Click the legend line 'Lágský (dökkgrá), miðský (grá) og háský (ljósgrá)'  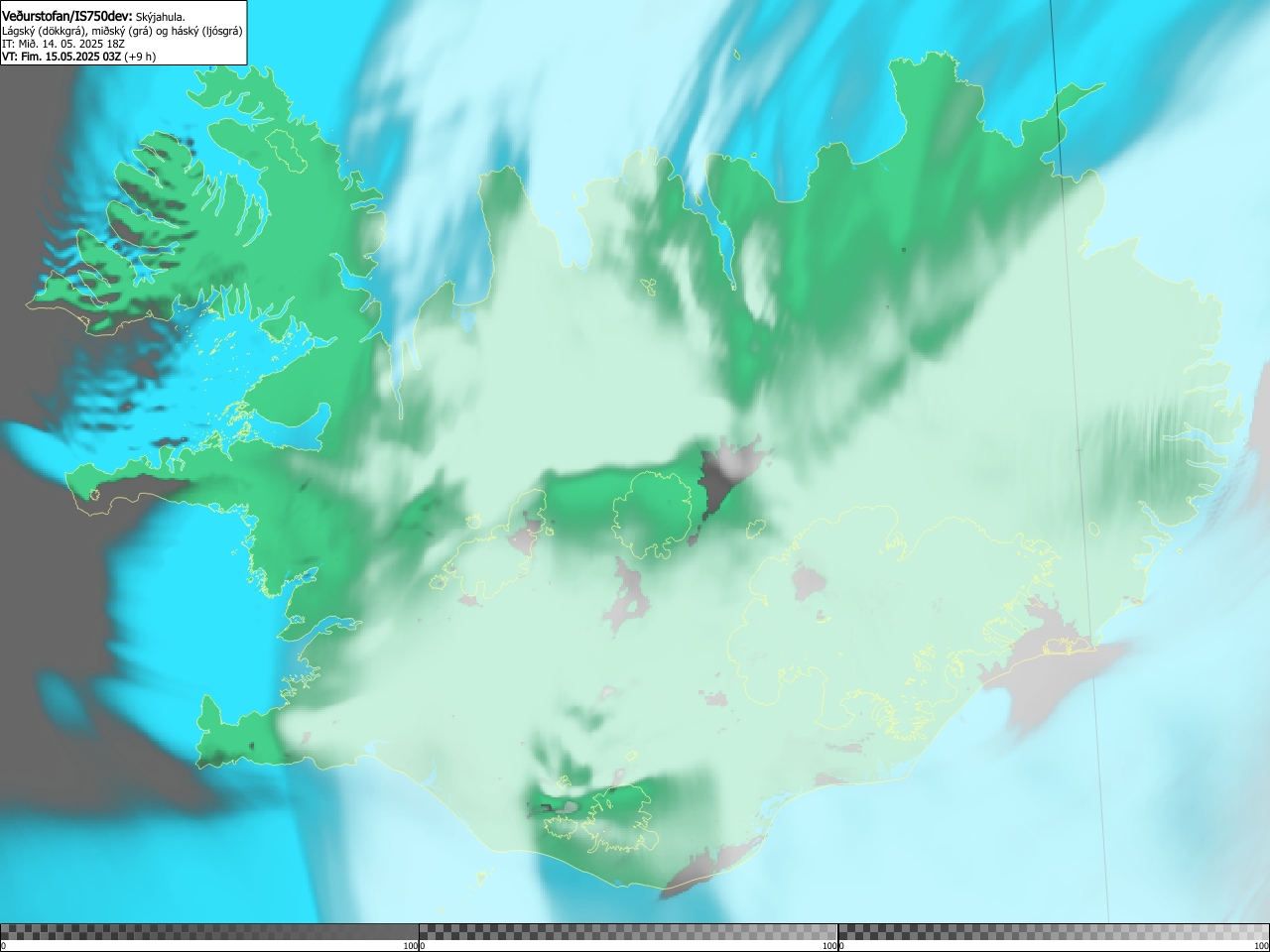click(x=122, y=31)
